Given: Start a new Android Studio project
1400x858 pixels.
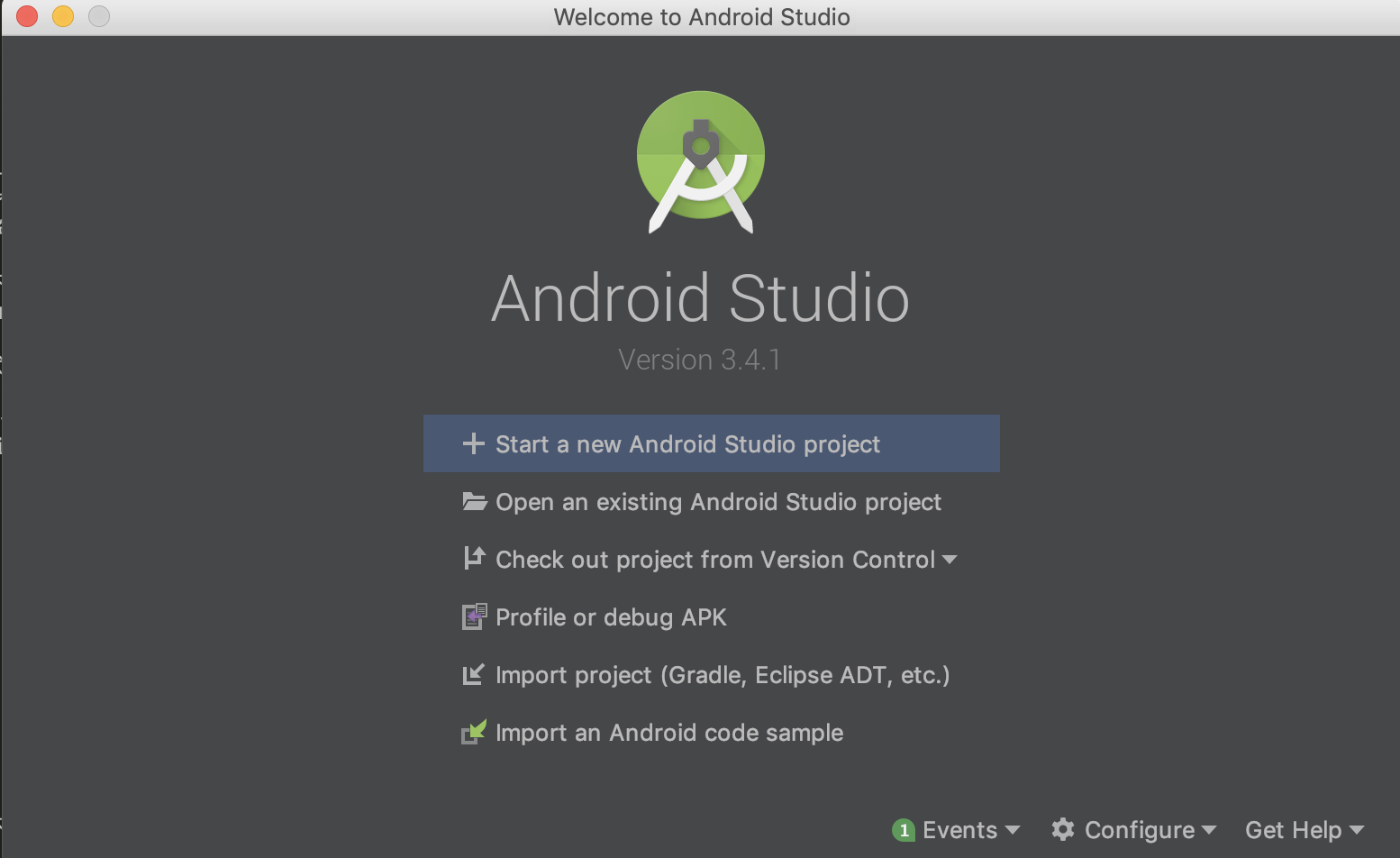Looking at the screenshot, I should pos(712,443).
